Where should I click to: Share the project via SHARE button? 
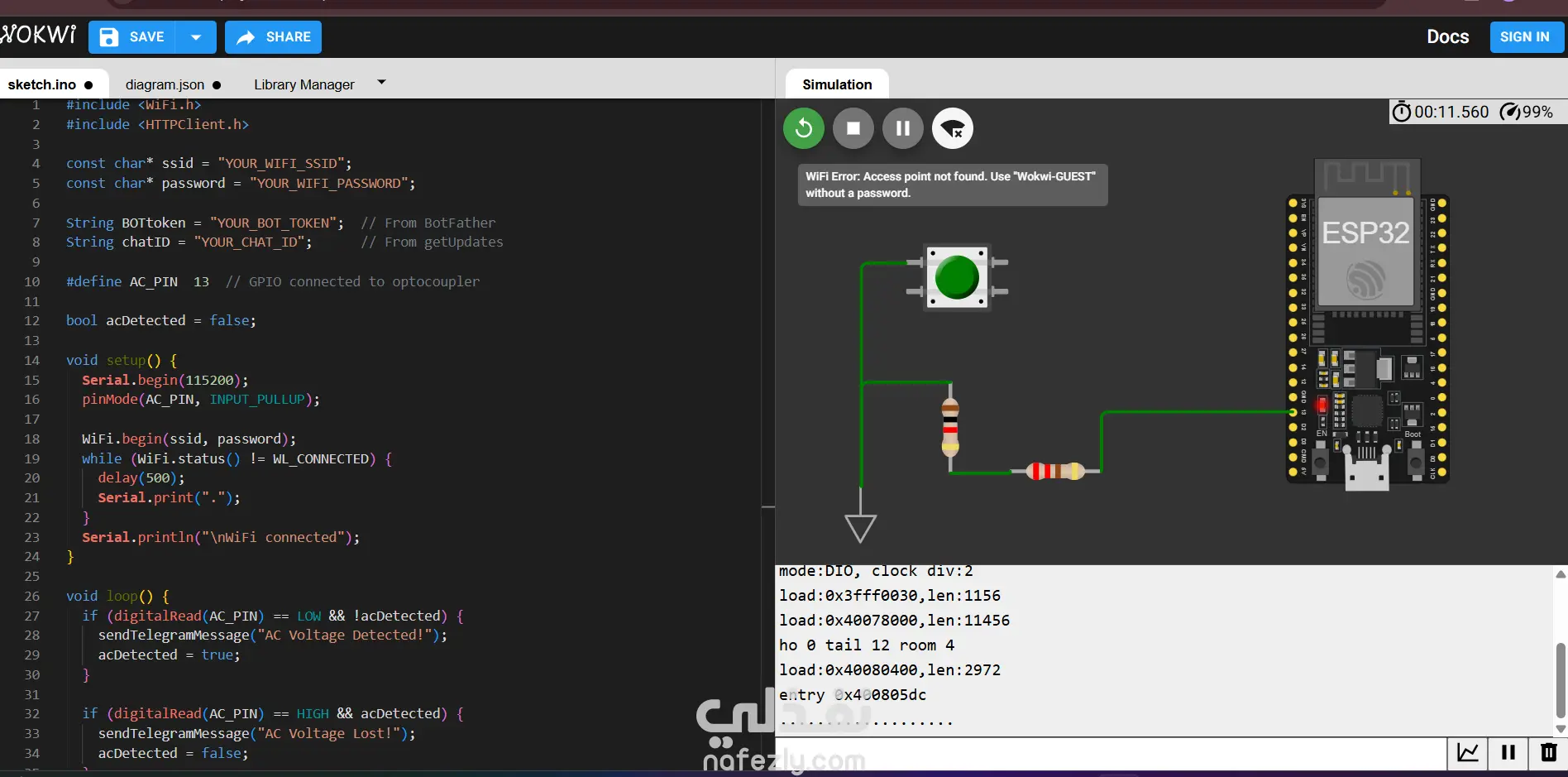(273, 37)
